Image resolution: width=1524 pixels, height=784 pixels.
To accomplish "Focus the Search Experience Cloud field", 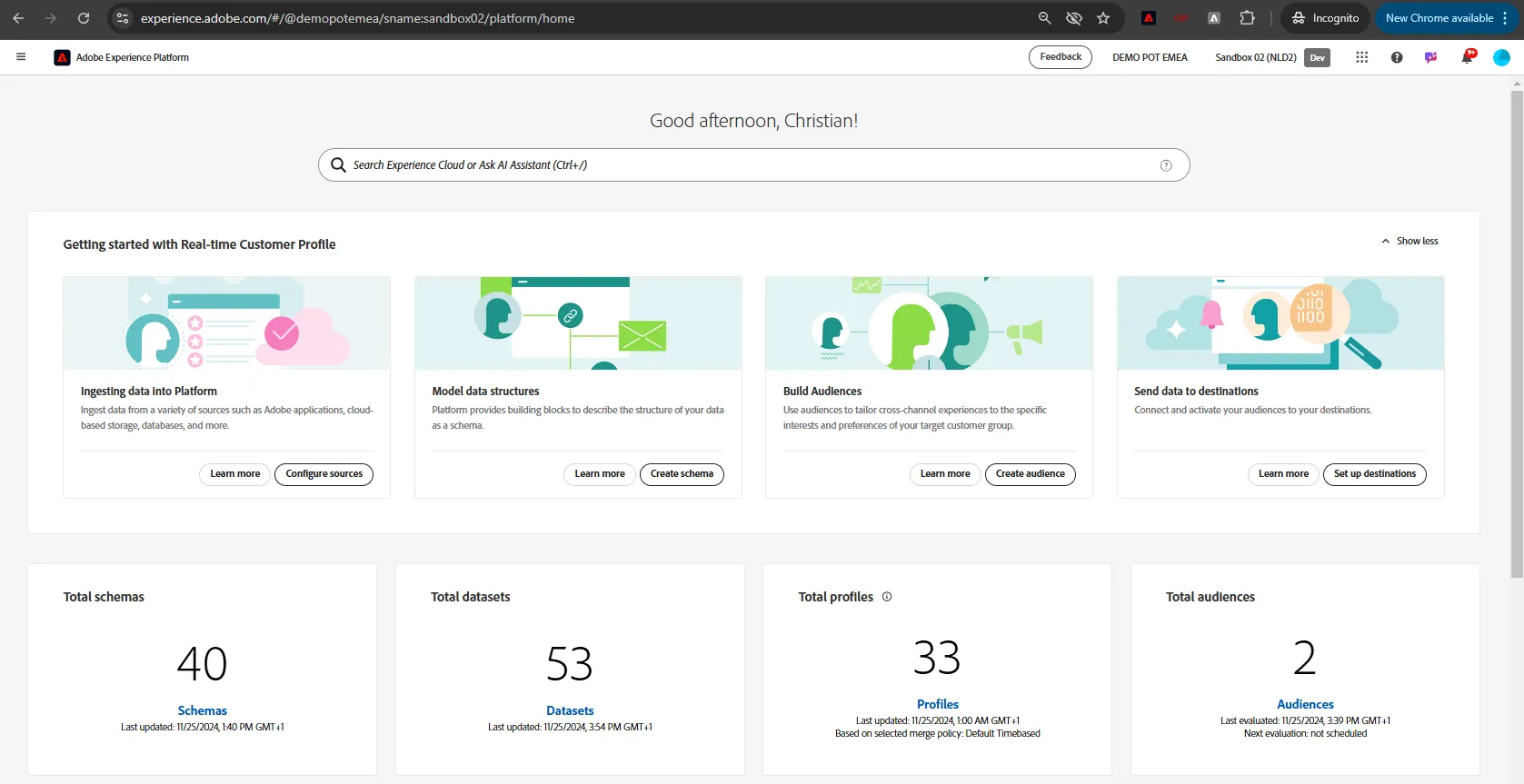I will (x=753, y=165).
